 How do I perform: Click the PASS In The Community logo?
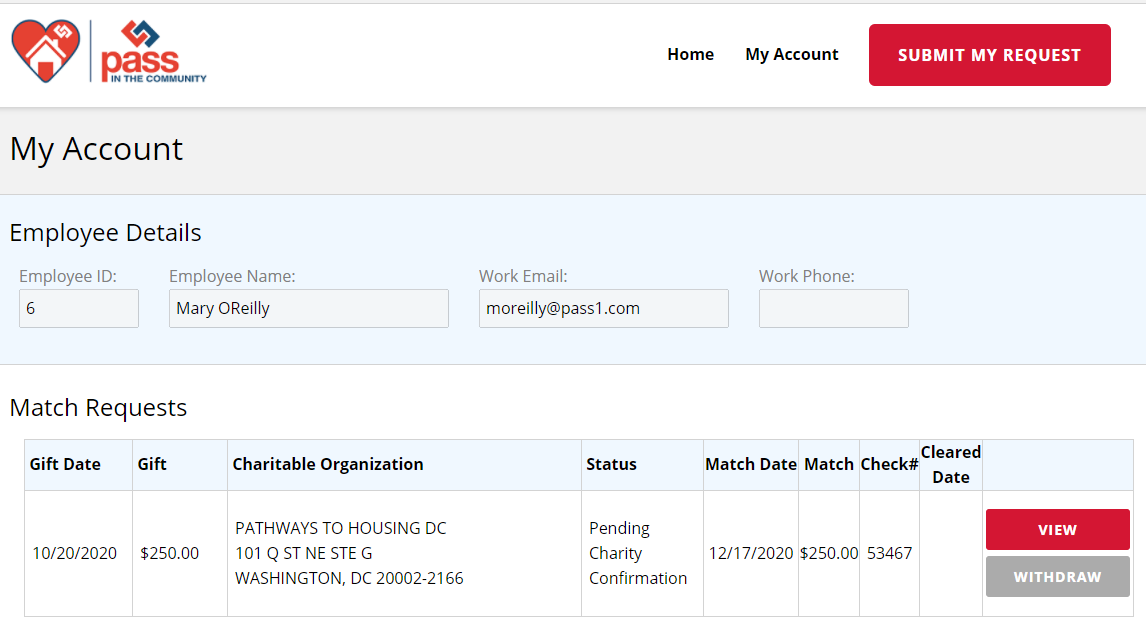pyautogui.click(x=153, y=51)
